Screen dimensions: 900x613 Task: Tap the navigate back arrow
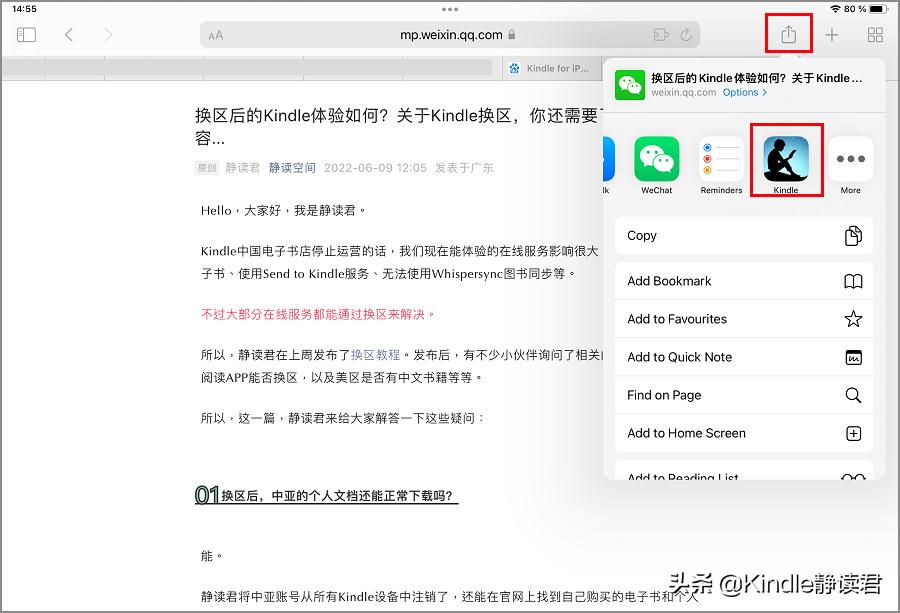[68, 33]
